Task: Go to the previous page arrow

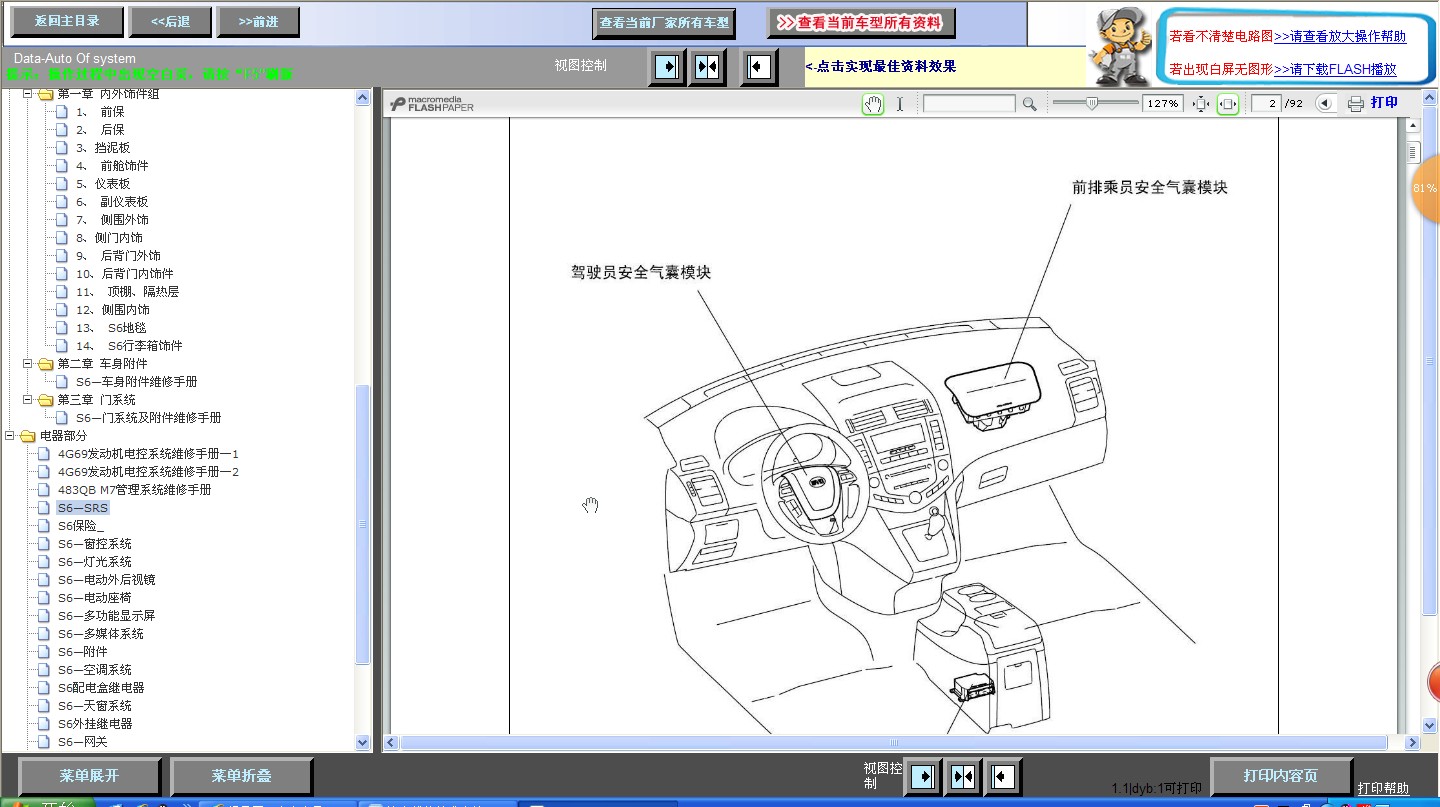Action: coord(1325,103)
